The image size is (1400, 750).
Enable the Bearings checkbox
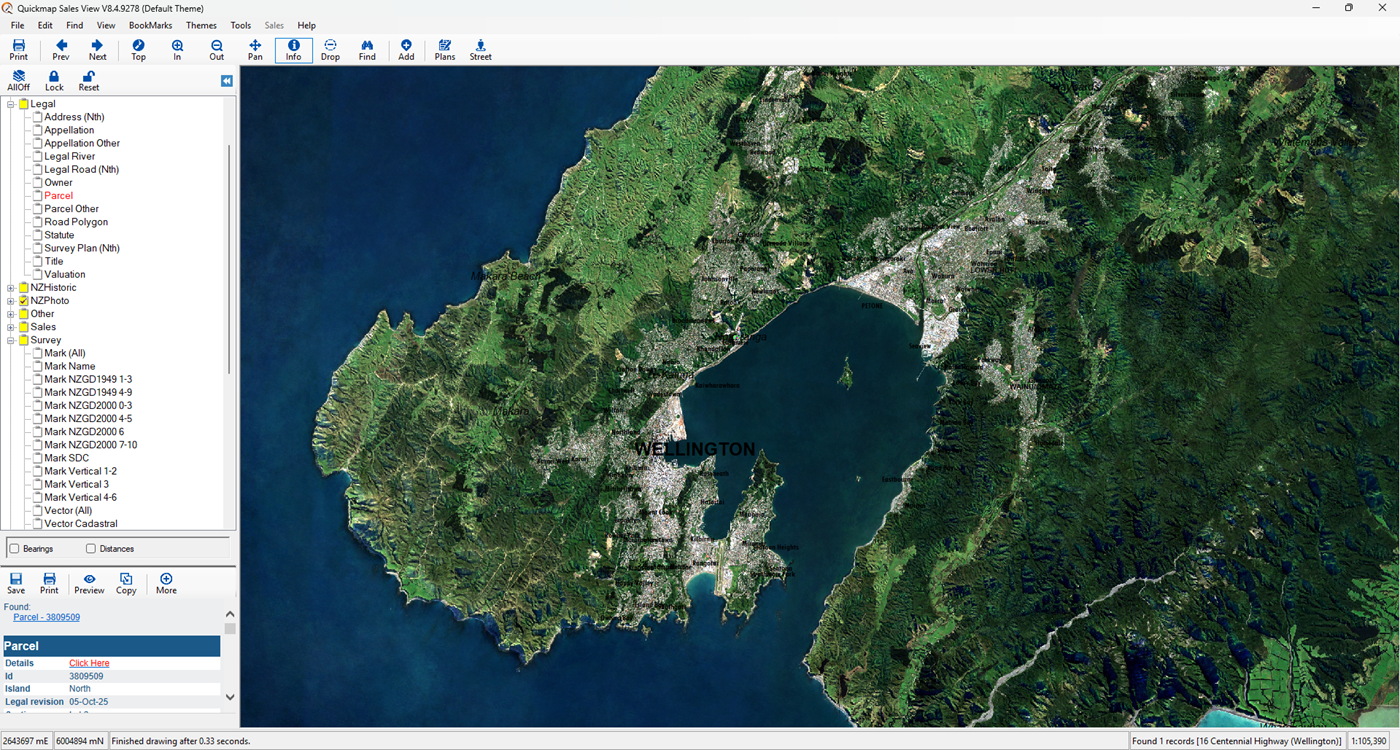(x=15, y=549)
